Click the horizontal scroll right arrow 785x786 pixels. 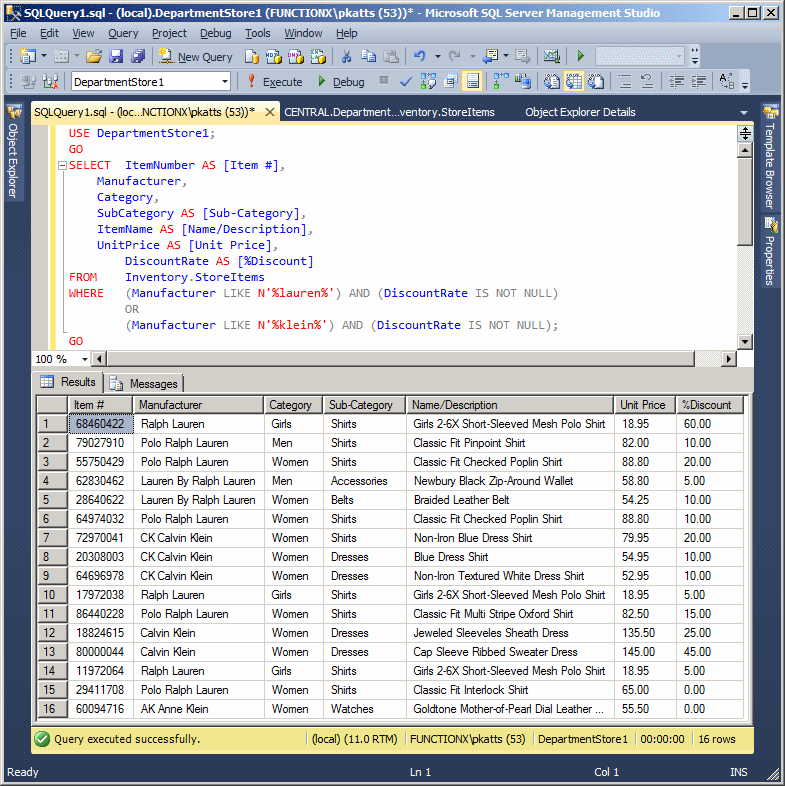pos(728,359)
